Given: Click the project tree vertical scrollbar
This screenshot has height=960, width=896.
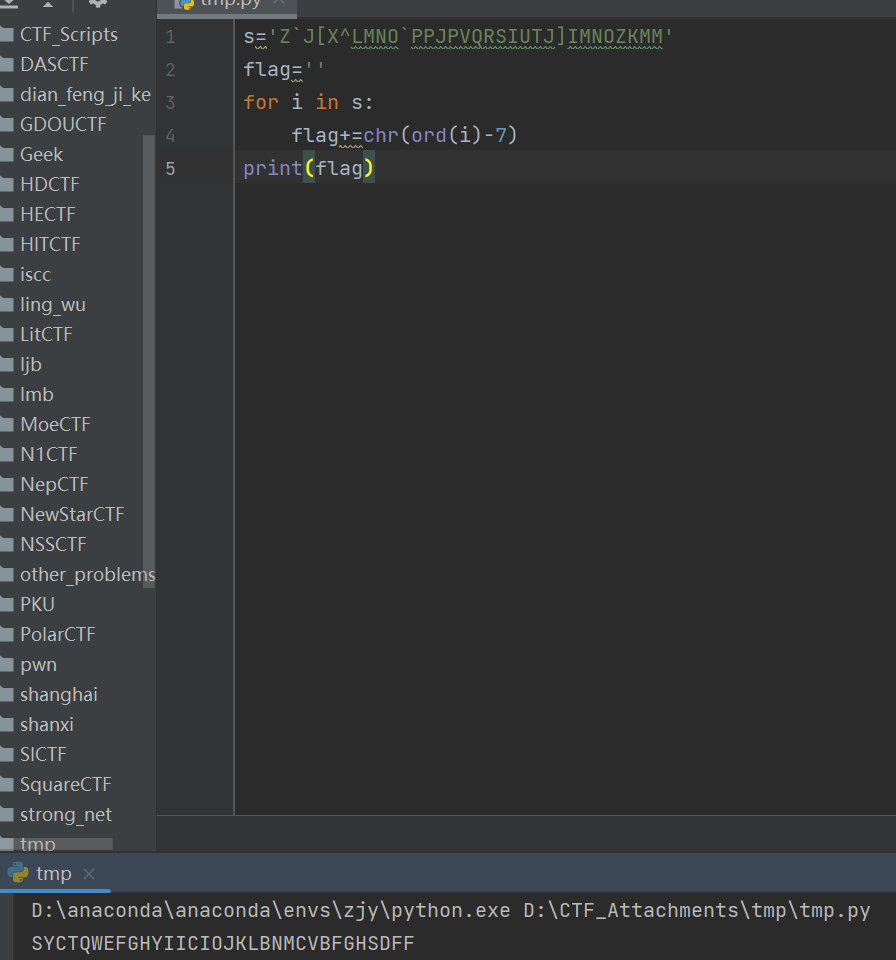Looking at the screenshot, I should (x=150, y=350).
